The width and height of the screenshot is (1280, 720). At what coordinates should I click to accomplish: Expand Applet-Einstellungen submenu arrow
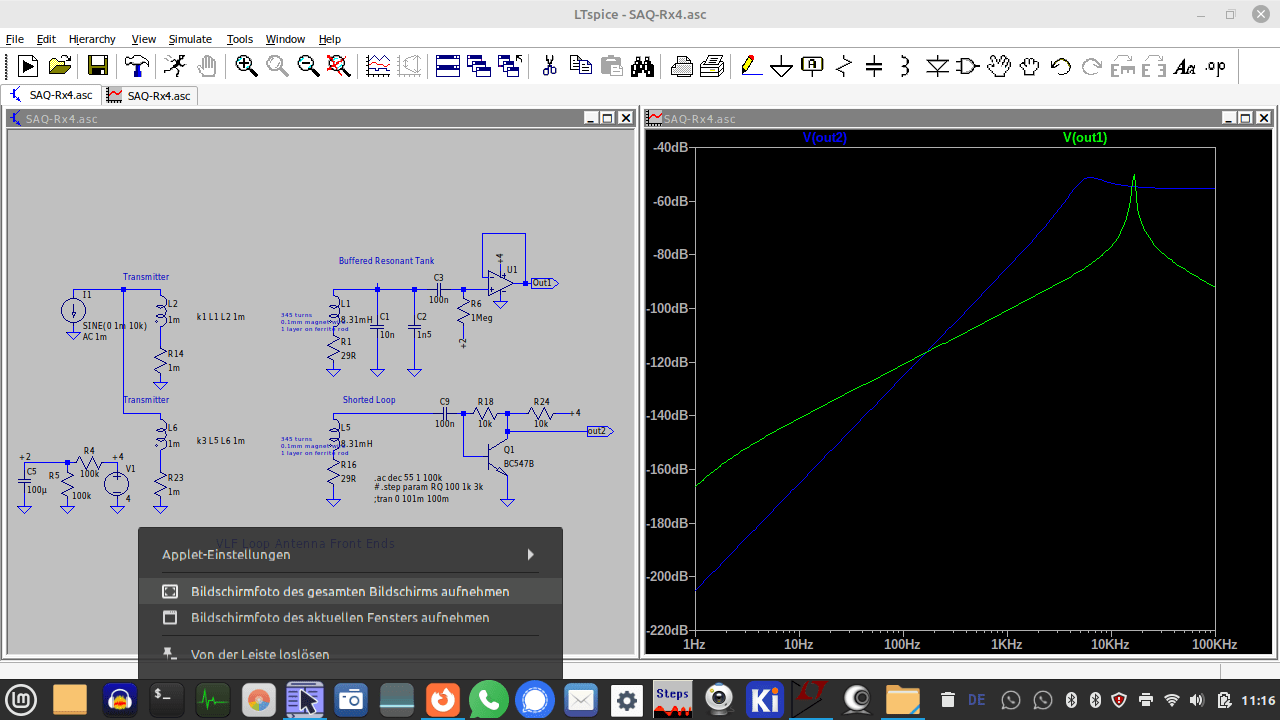pyautogui.click(x=531, y=554)
